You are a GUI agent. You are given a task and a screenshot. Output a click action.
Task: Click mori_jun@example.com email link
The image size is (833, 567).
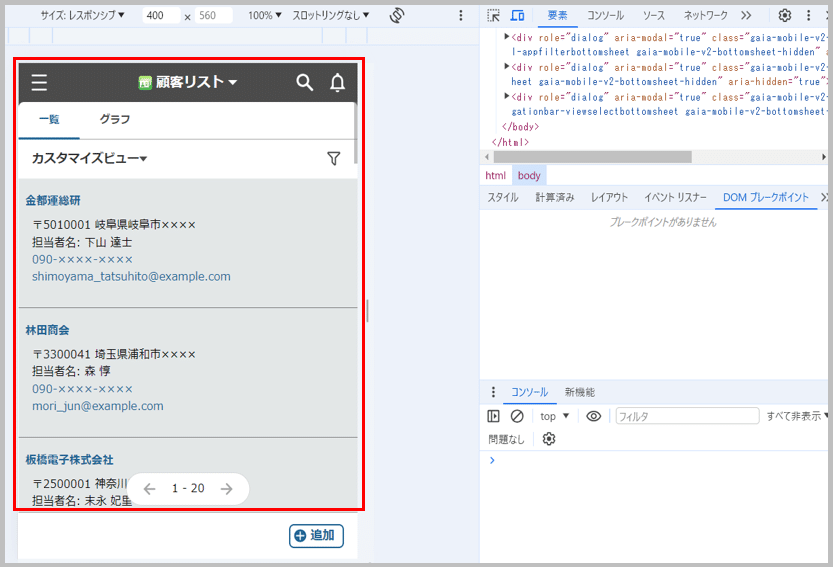[x=98, y=406]
